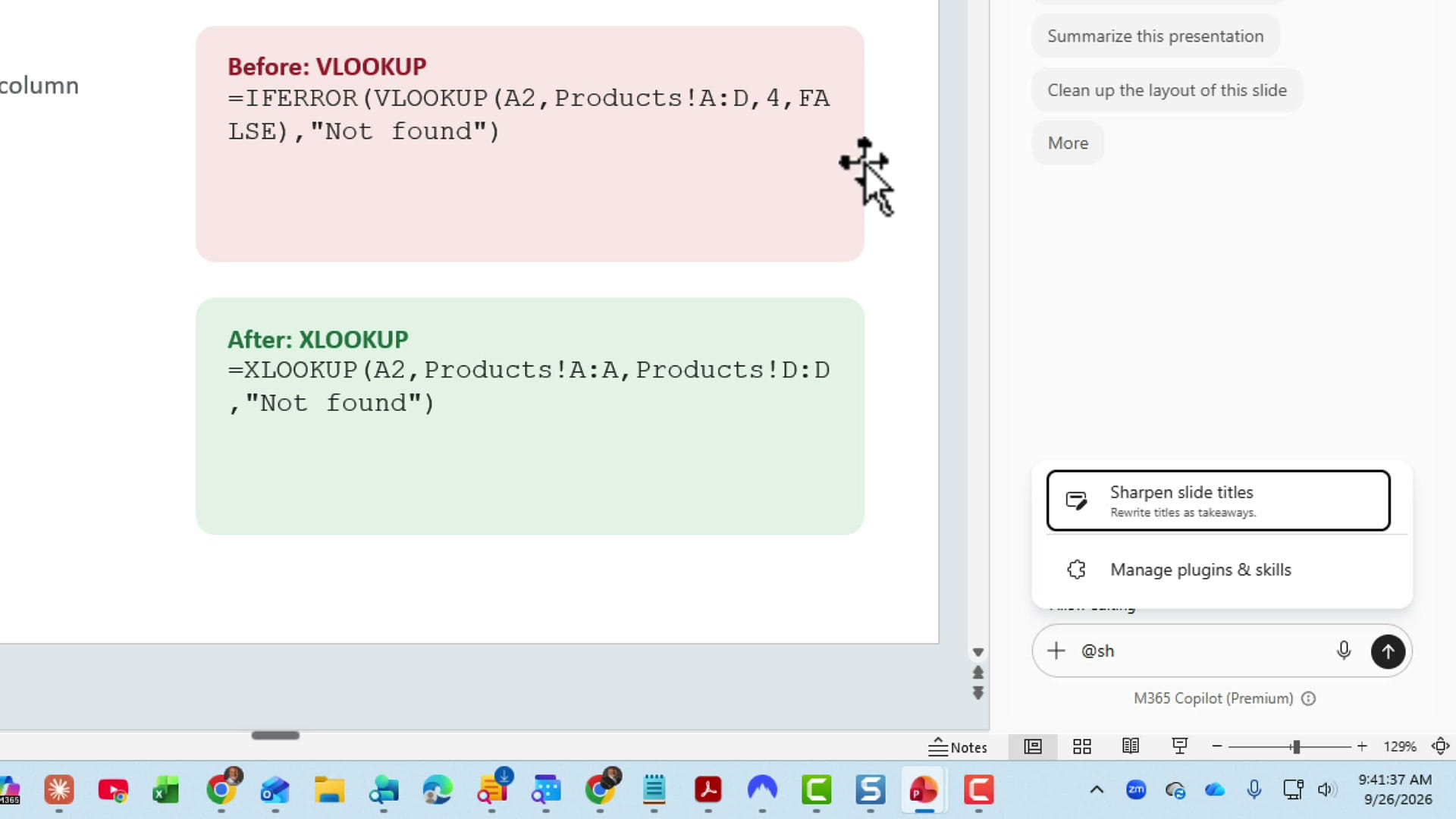1456x819 pixels.
Task: Click the XLOOKUP formula text in green box
Action: tap(529, 386)
